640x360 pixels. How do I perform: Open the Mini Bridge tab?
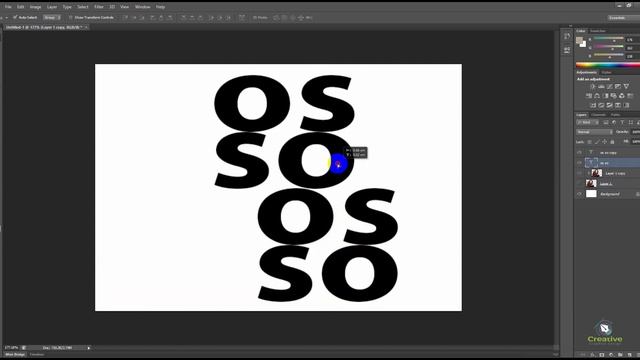15,355
